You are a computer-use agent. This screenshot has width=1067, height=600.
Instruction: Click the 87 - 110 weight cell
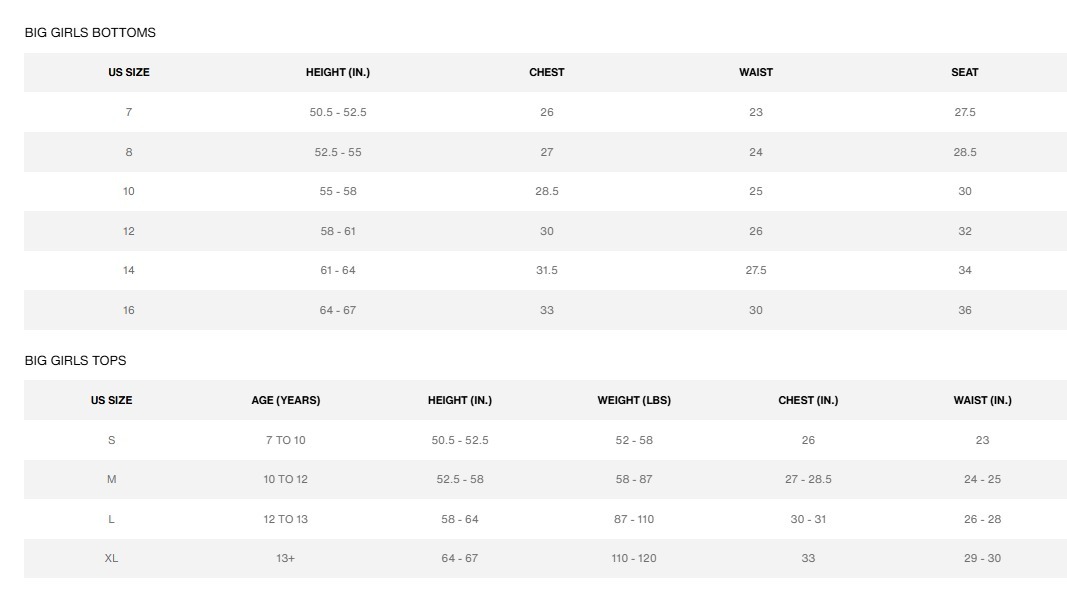(634, 519)
